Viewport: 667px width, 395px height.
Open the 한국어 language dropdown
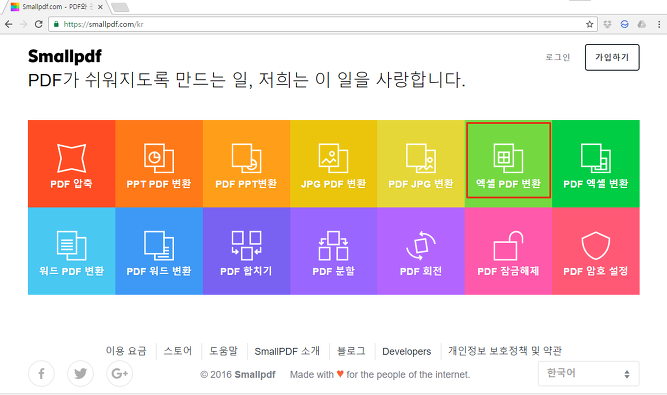[x=589, y=373]
